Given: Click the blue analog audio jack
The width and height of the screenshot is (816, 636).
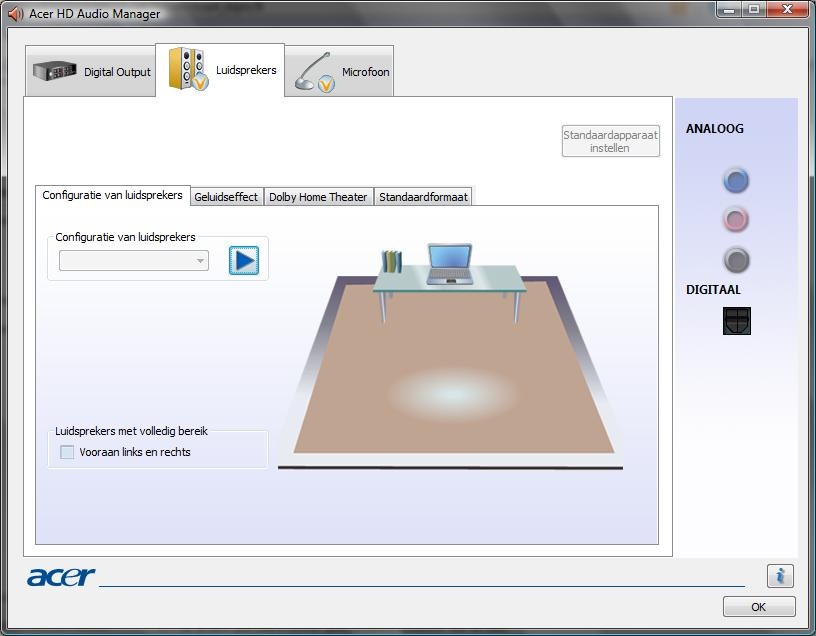Looking at the screenshot, I should (736, 181).
